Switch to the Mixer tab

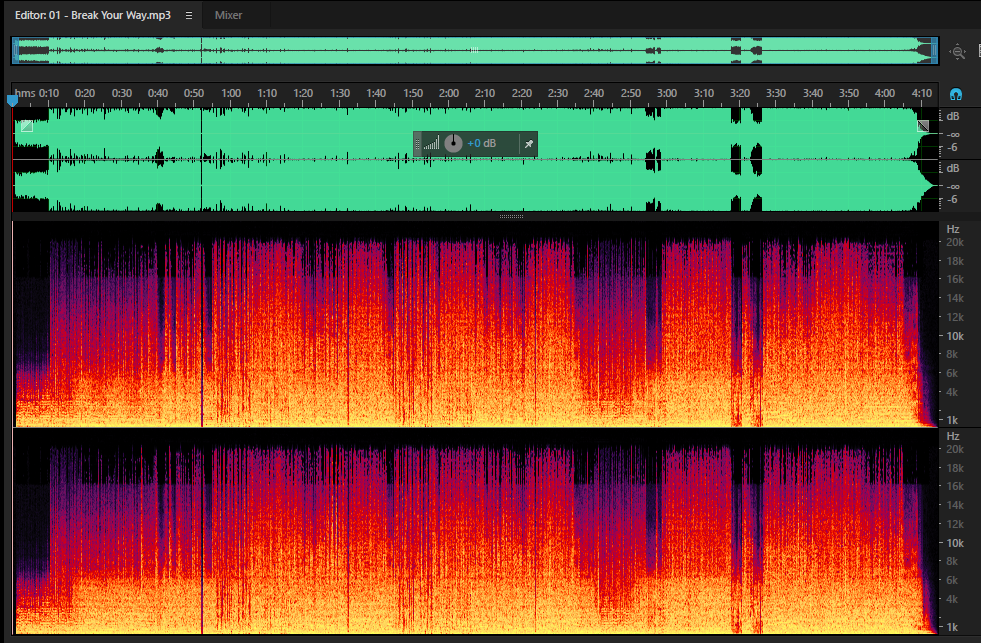pyautogui.click(x=228, y=15)
